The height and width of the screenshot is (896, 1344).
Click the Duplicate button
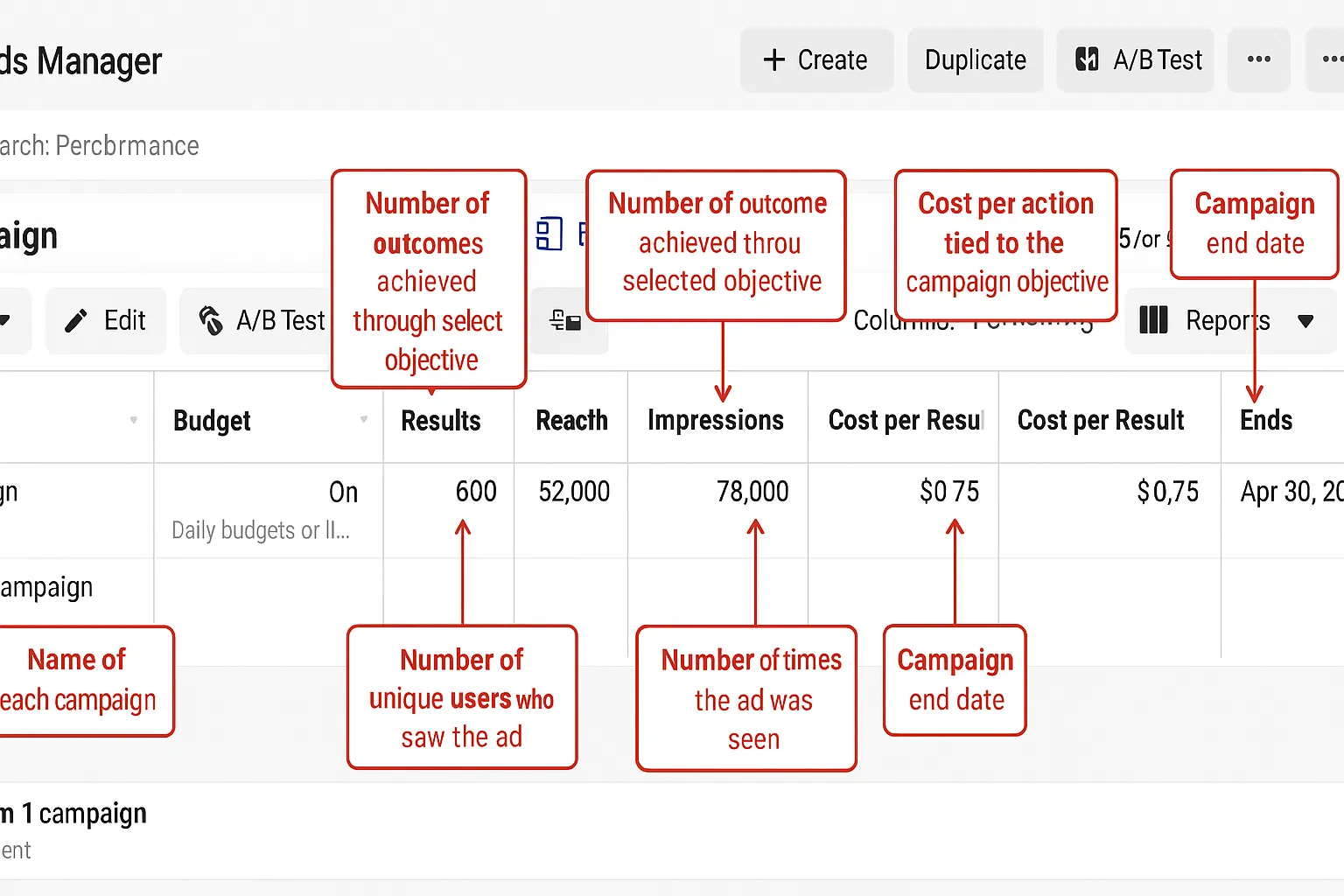tap(975, 59)
